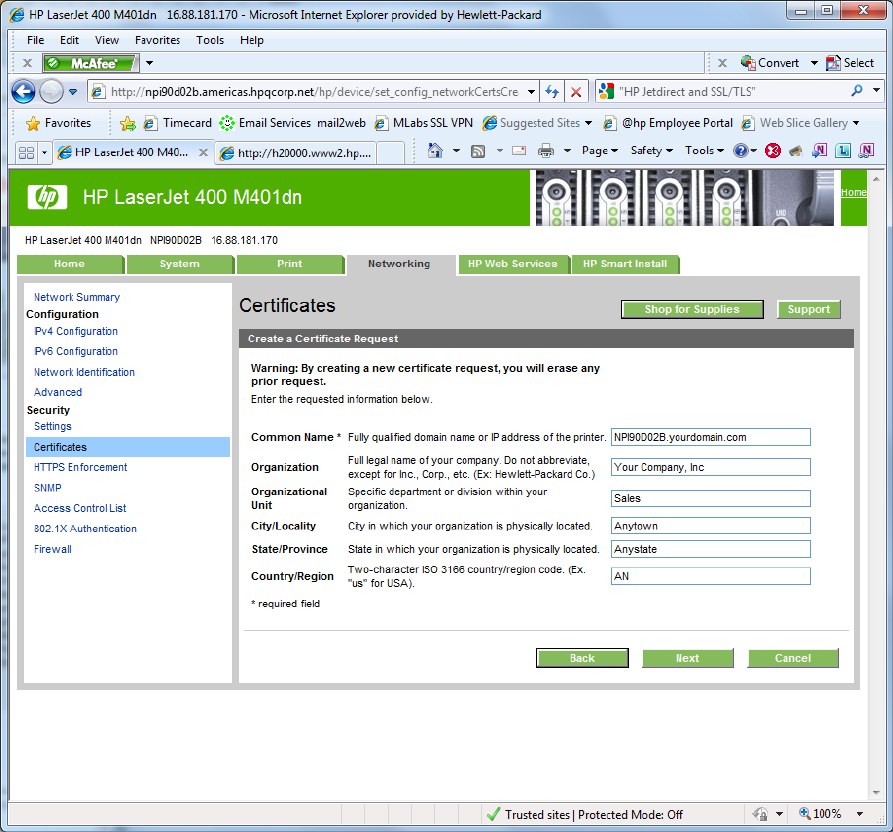Open the Convert dropdown arrow
The image size is (893, 832).
point(814,63)
